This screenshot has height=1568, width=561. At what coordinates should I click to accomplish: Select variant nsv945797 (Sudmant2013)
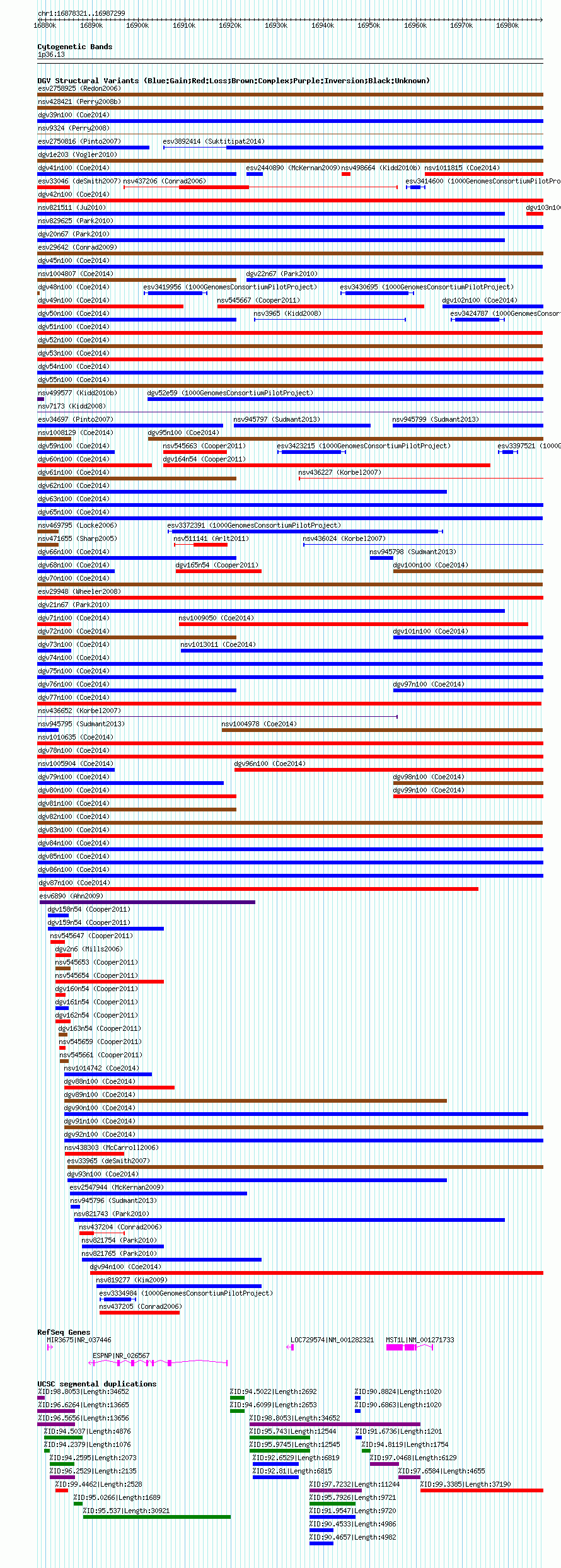[x=277, y=419]
